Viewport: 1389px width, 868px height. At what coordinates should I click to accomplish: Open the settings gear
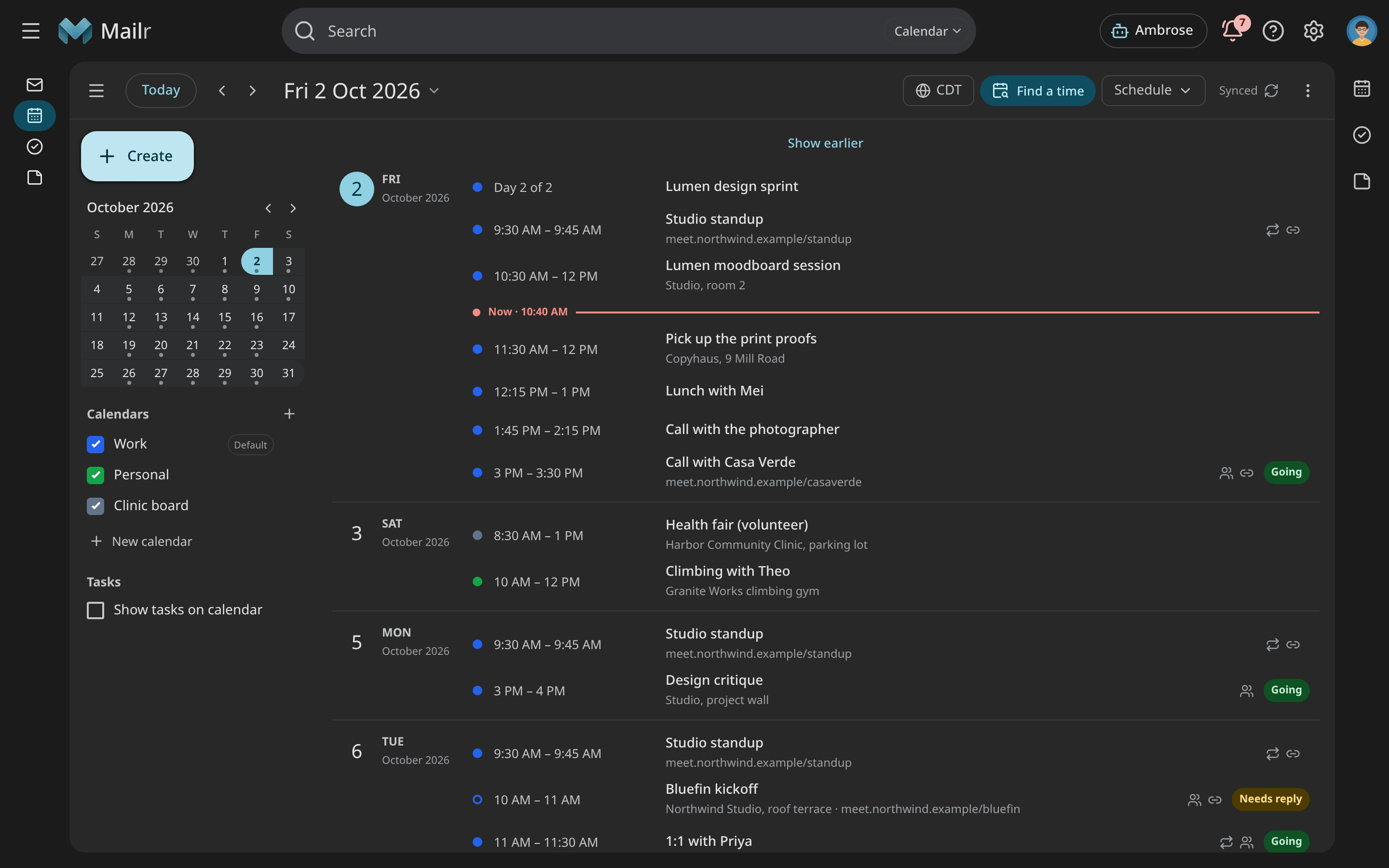[1313, 31]
